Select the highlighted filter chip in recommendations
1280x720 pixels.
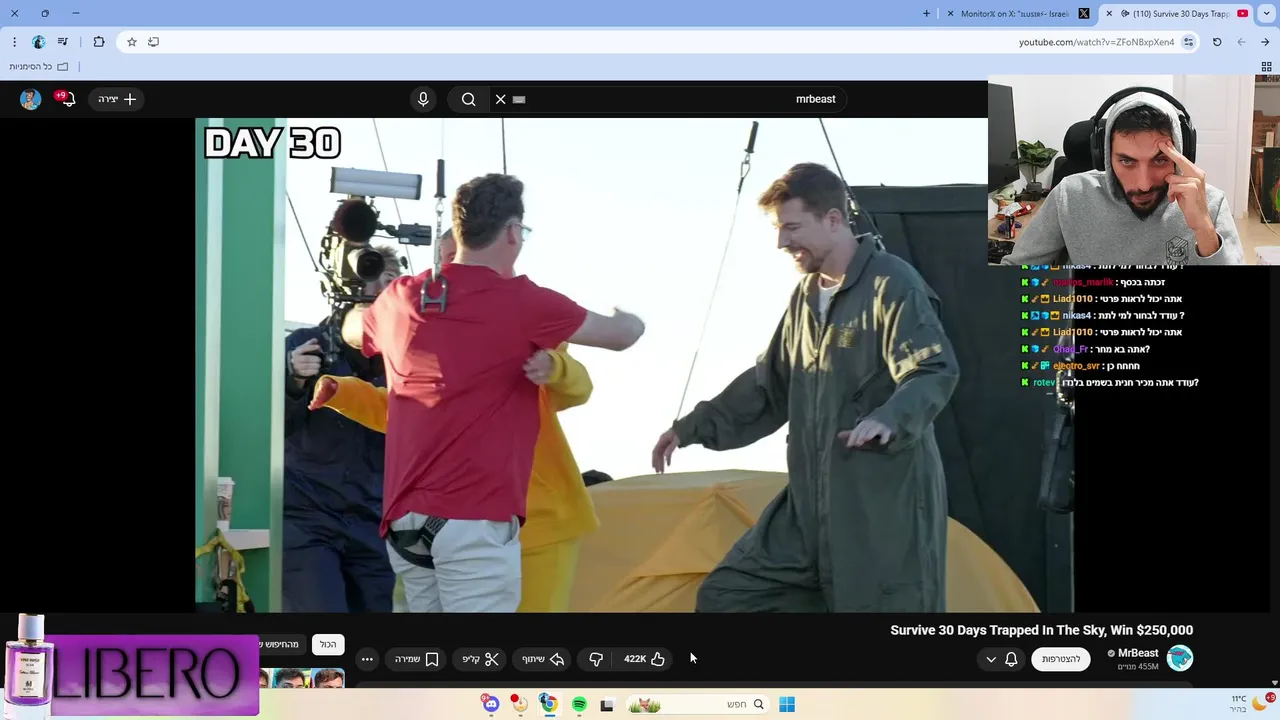328,644
